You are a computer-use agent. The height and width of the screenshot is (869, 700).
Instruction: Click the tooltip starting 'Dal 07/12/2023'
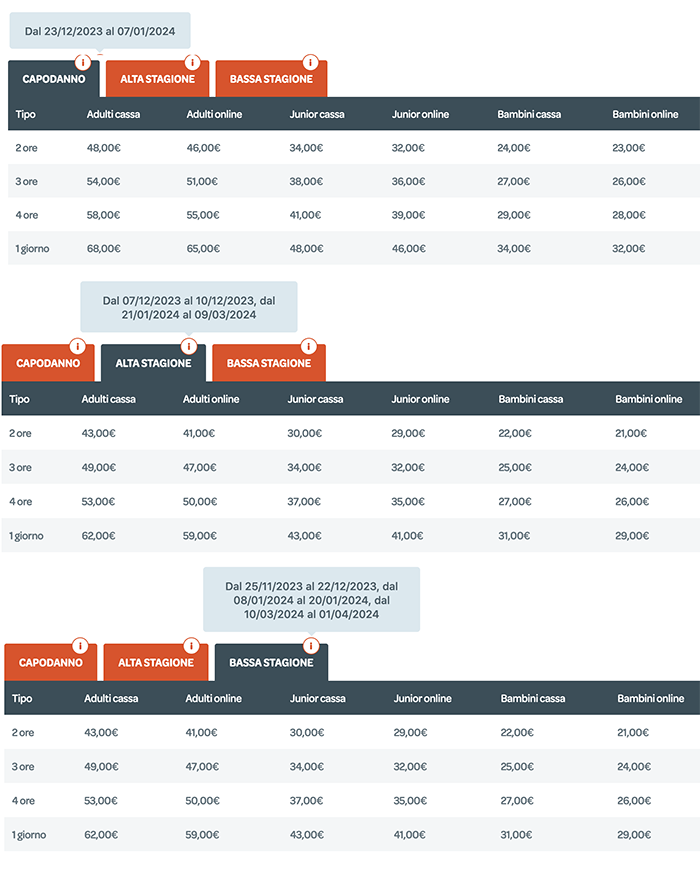pos(189,307)
